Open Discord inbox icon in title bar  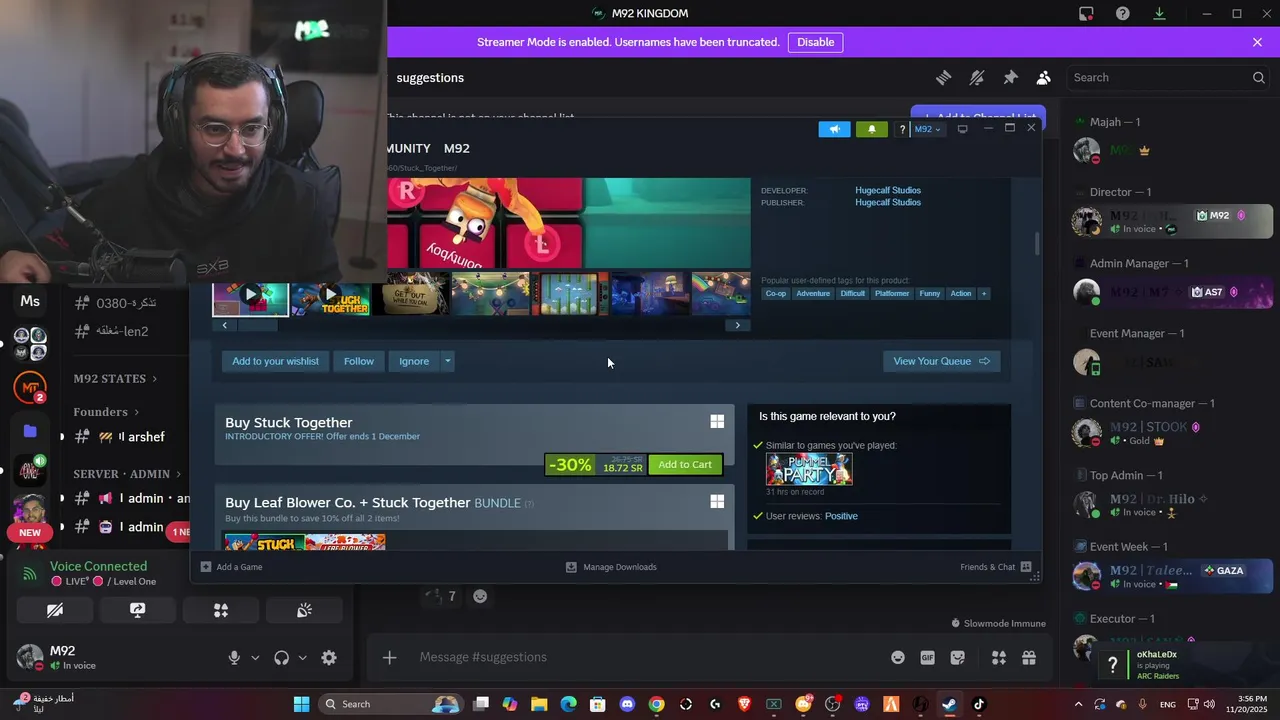[x=1086, y=13]
